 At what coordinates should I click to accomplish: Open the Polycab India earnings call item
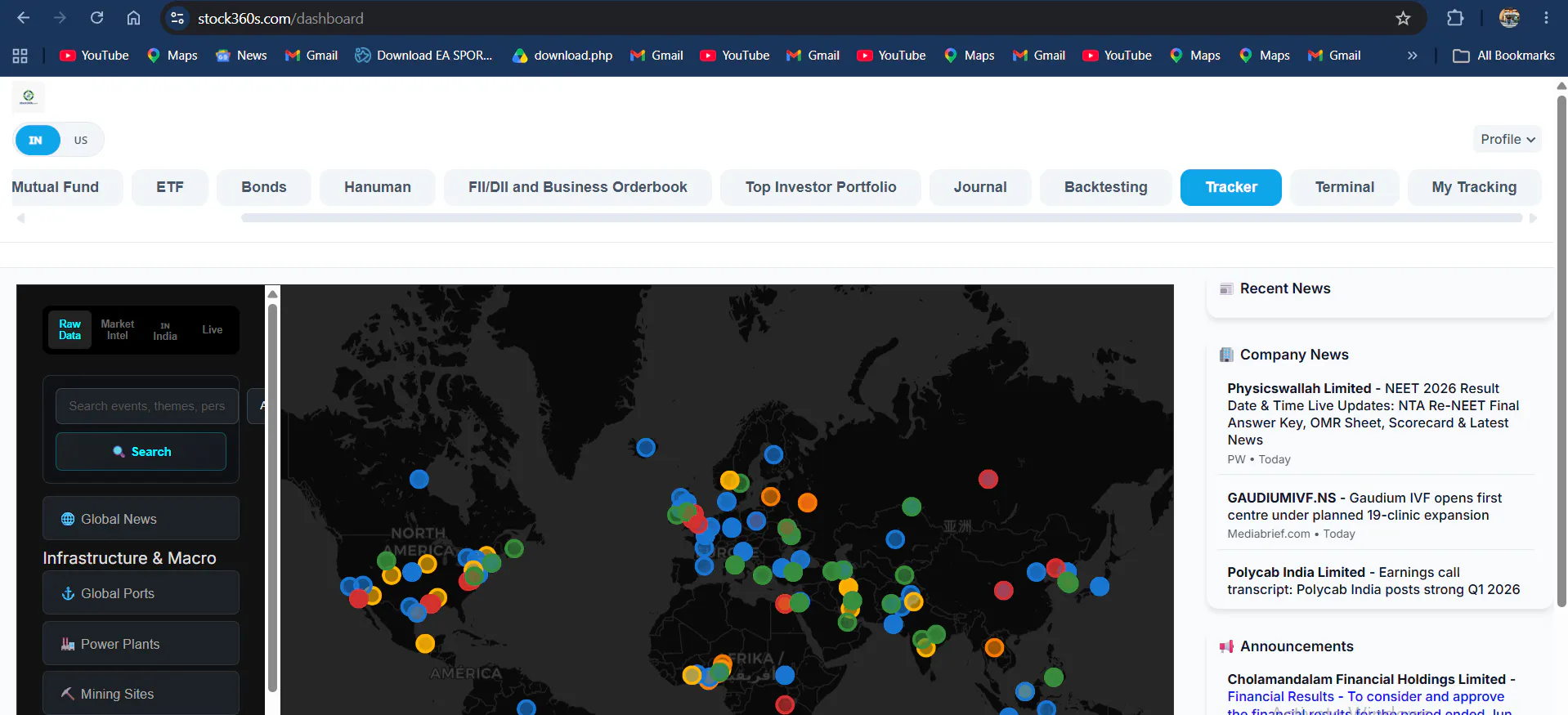[1375, 581]
